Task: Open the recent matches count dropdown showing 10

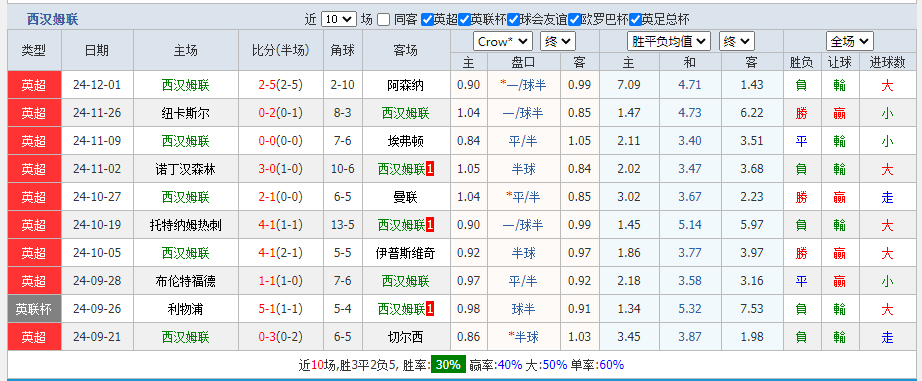Action: (339, 19)
